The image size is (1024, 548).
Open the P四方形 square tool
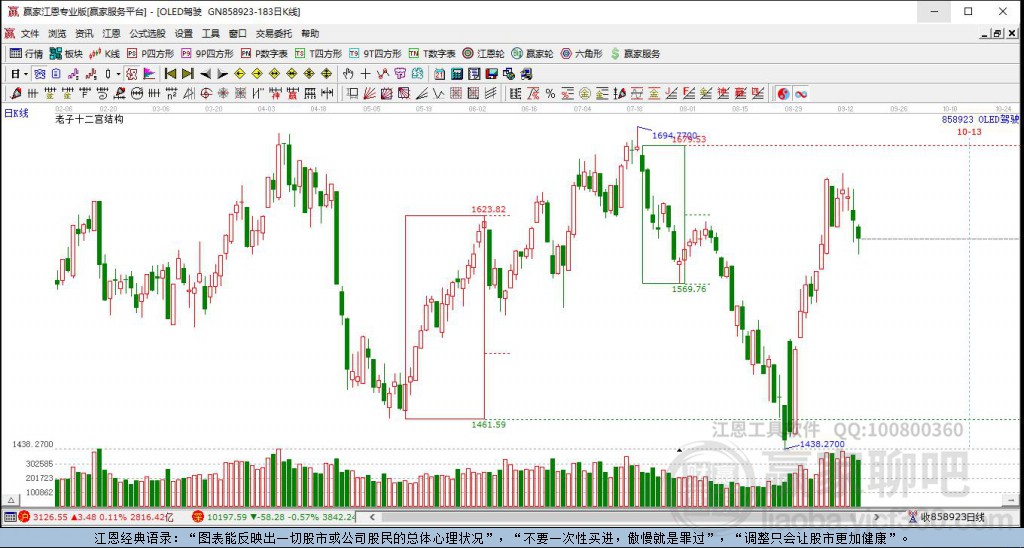150,54
